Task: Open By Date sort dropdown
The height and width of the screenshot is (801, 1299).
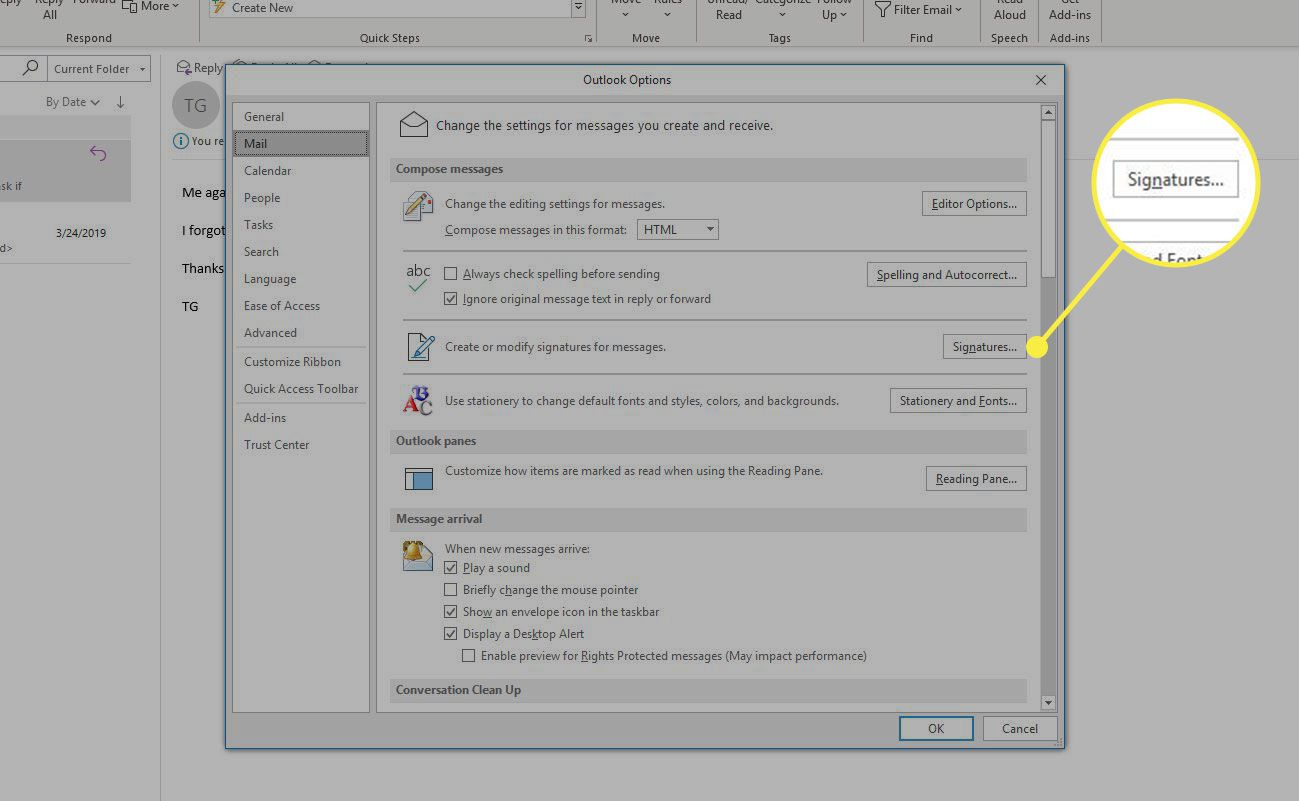Action: tap(73, 102)
